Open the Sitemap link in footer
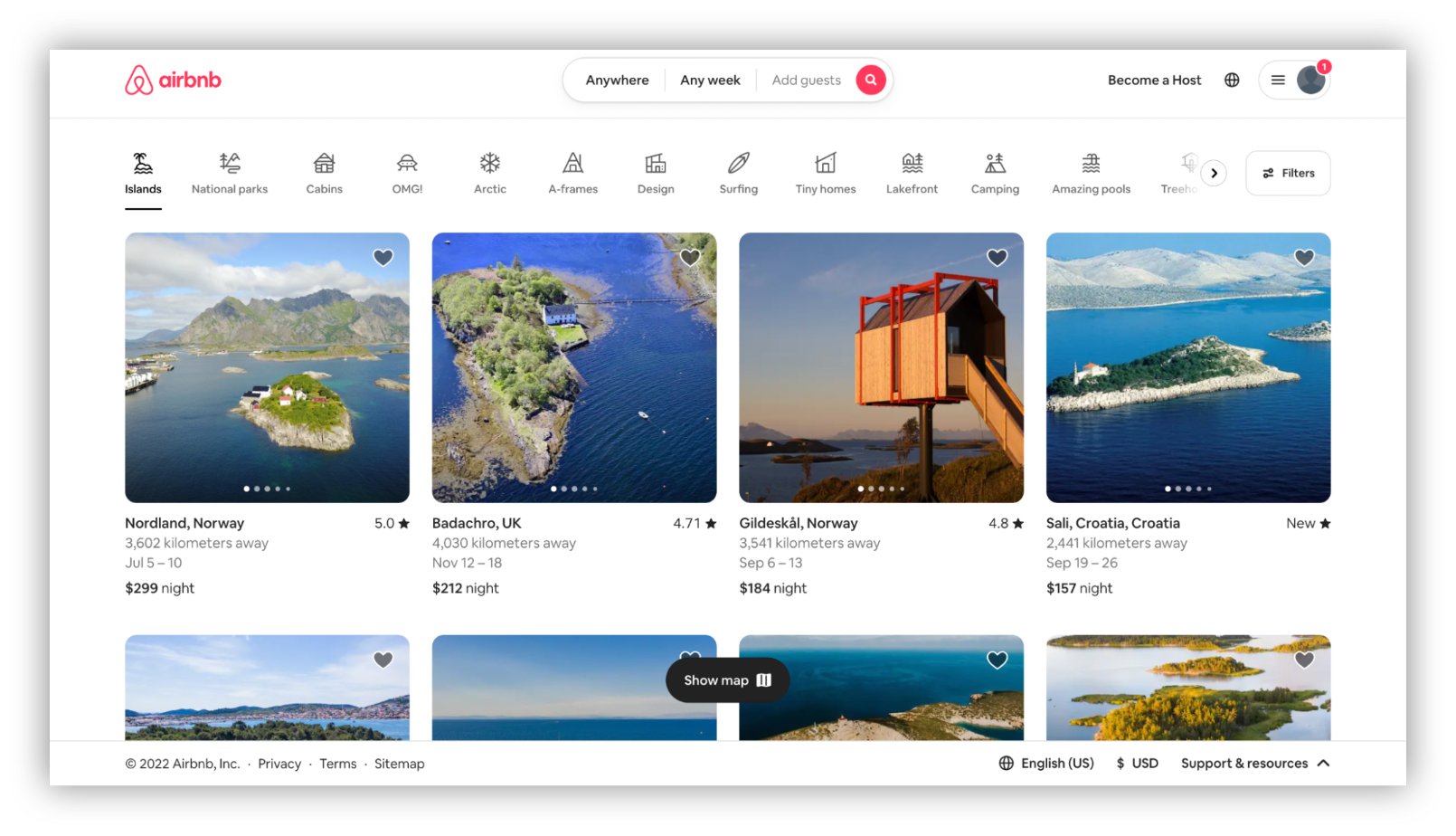This screenshot has width=1456, height=836. click(400, 764)
